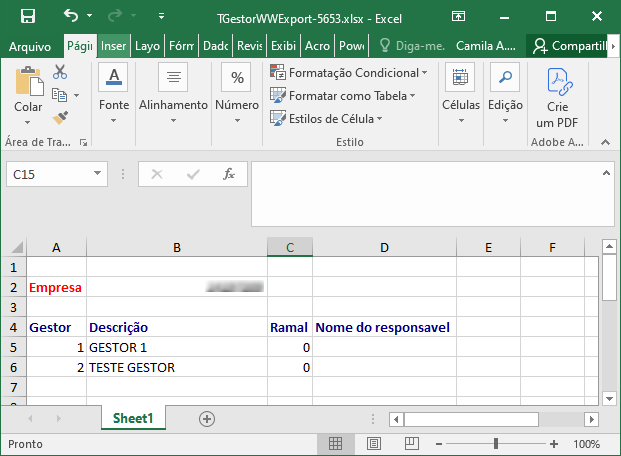
Task: Switch to Page Layout view icon
Action: coord(373,444)
